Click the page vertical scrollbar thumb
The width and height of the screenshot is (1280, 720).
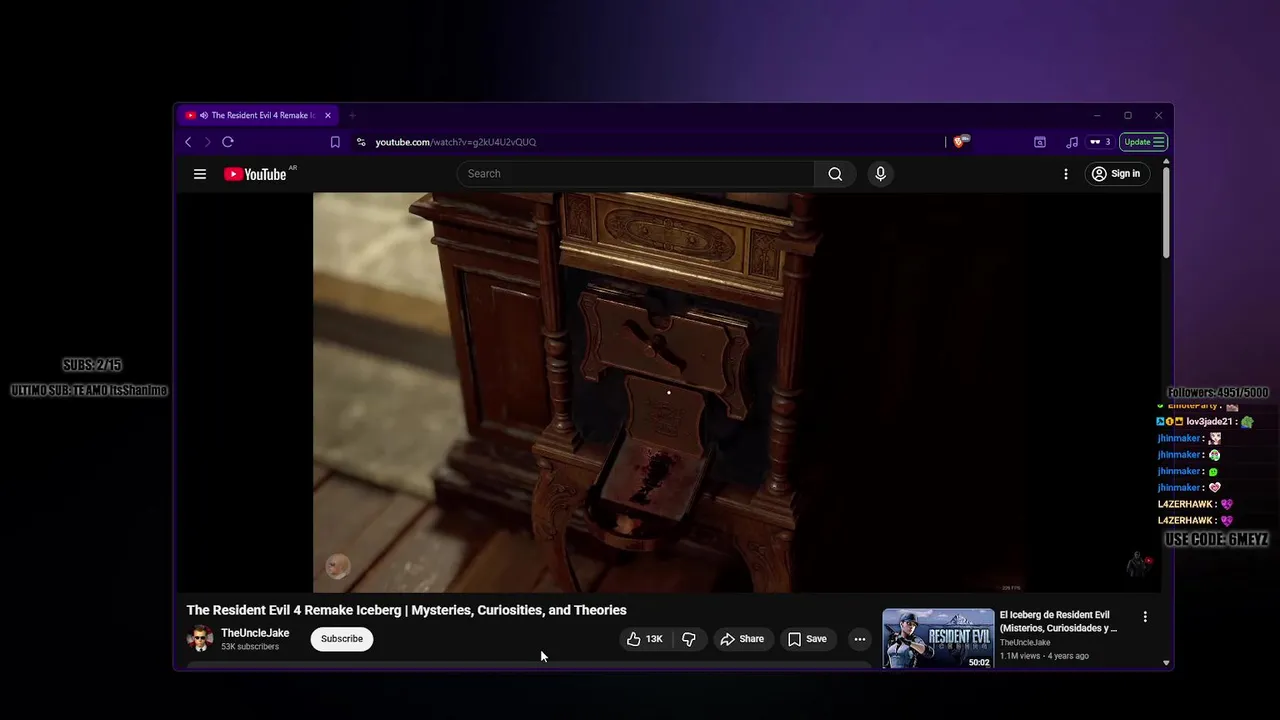tap(1166, 212)
